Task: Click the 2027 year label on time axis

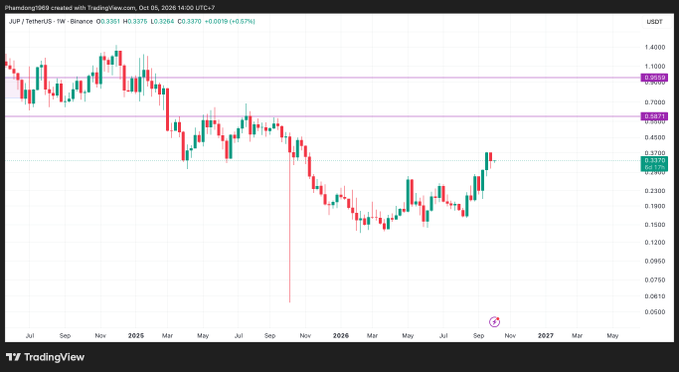Action: [546, 336]
